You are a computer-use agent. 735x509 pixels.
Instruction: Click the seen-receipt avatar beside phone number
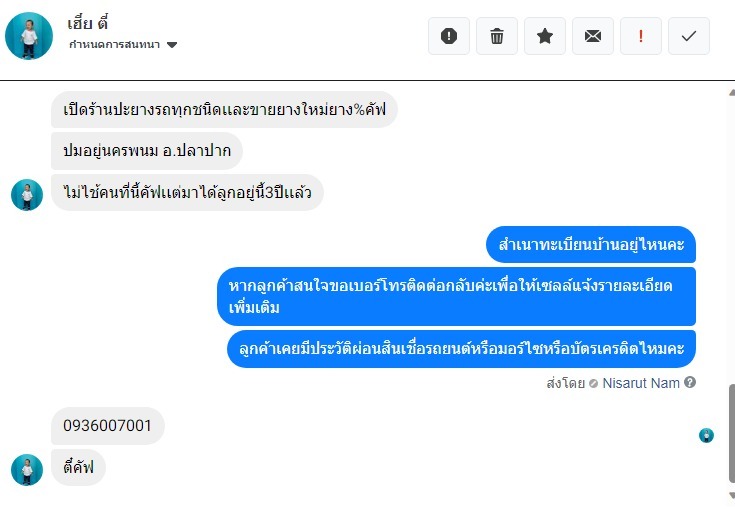[706, 435]
